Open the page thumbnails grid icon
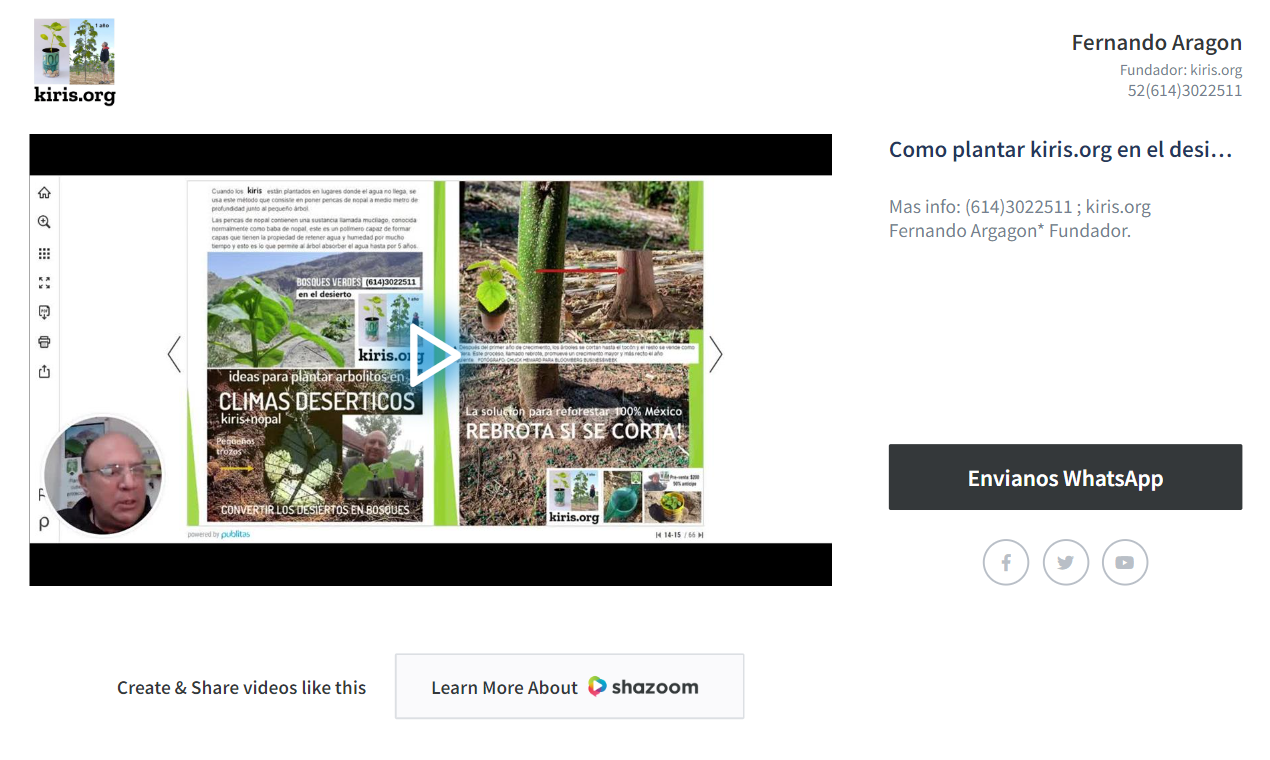This screenshot has width=1270, height=760. (x=44, y=253)
